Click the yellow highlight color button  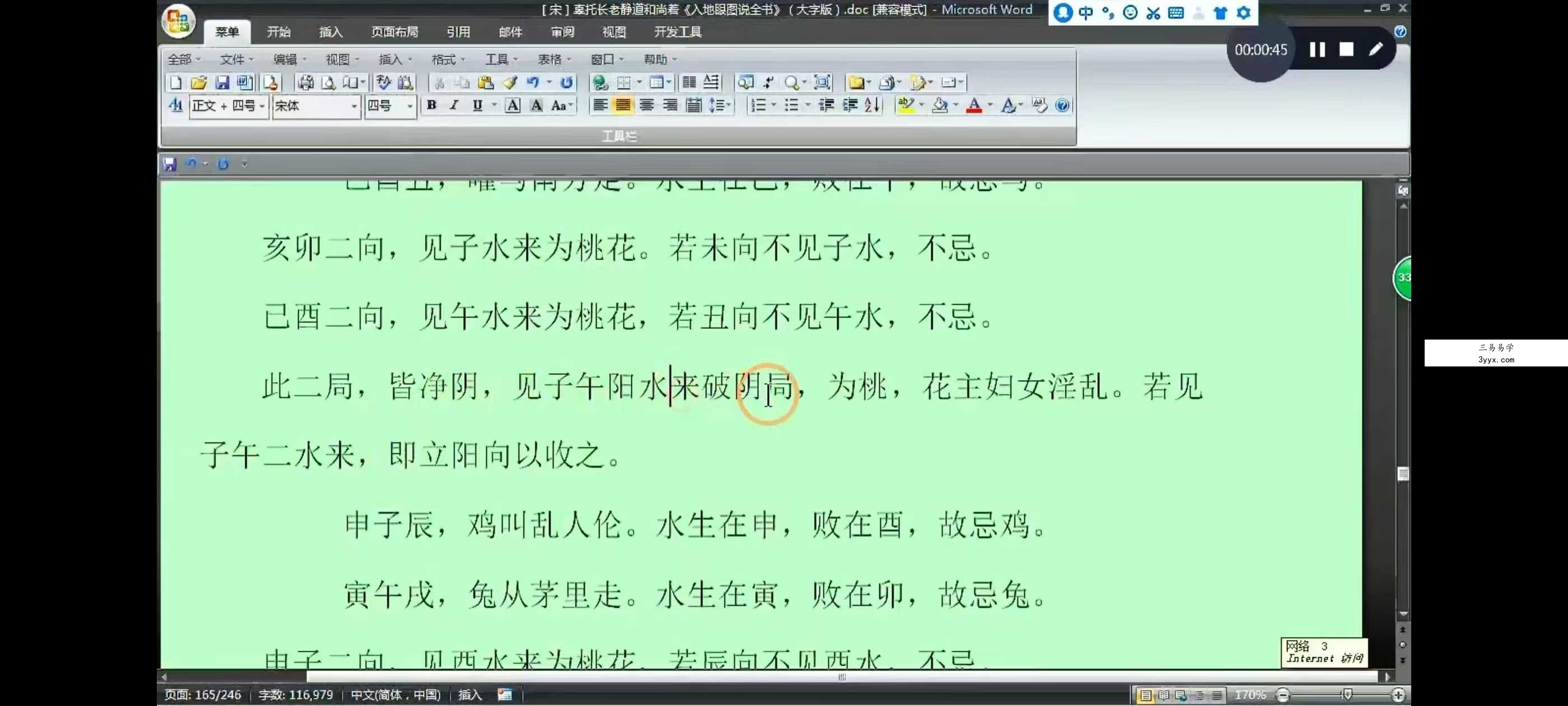pyautogui.click(x=905, y=105)
